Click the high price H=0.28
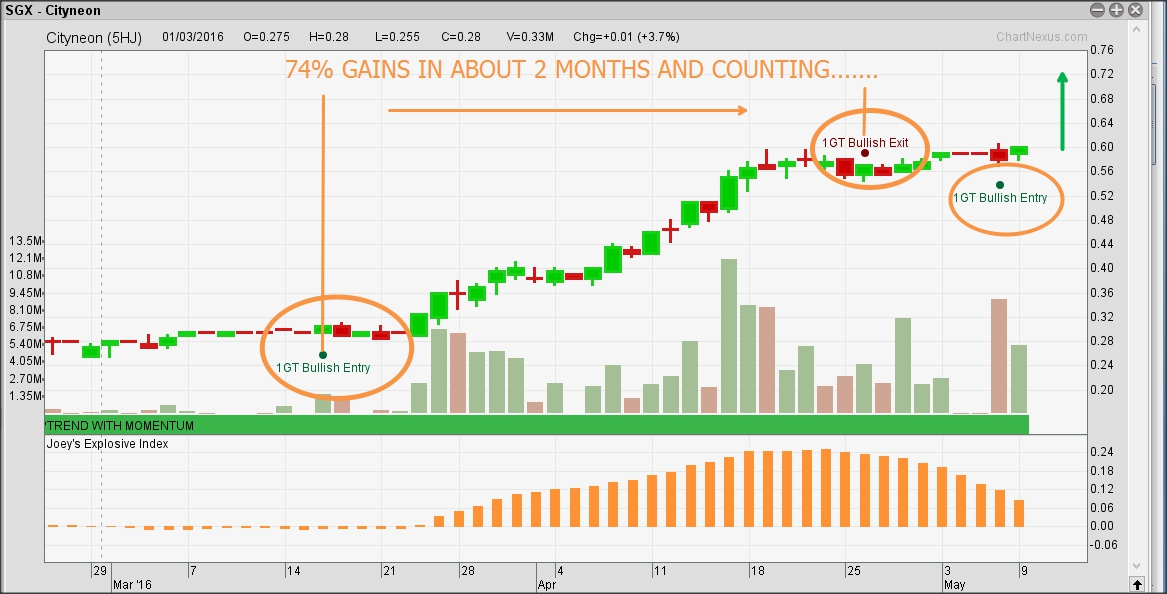 tap(329, 36)
